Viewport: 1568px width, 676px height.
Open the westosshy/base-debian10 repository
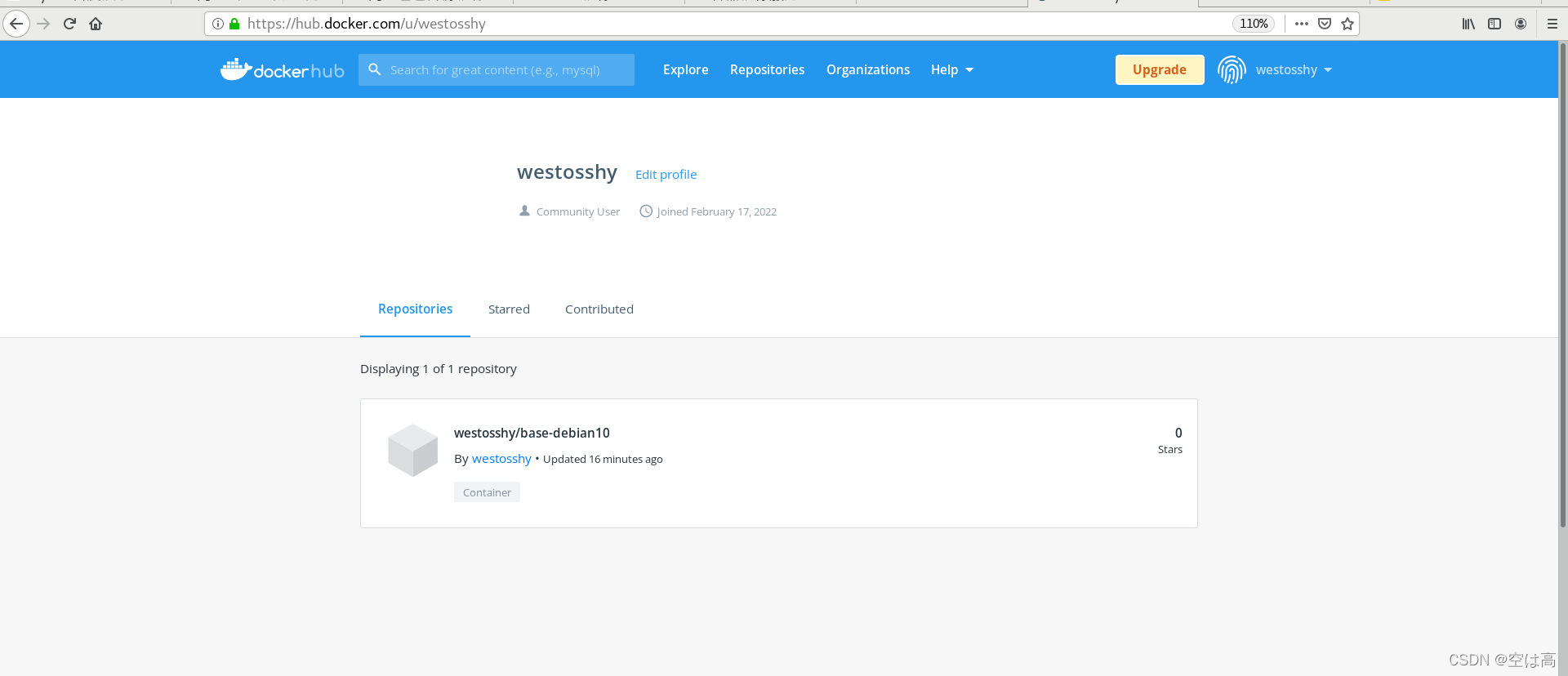pos(532,433)
